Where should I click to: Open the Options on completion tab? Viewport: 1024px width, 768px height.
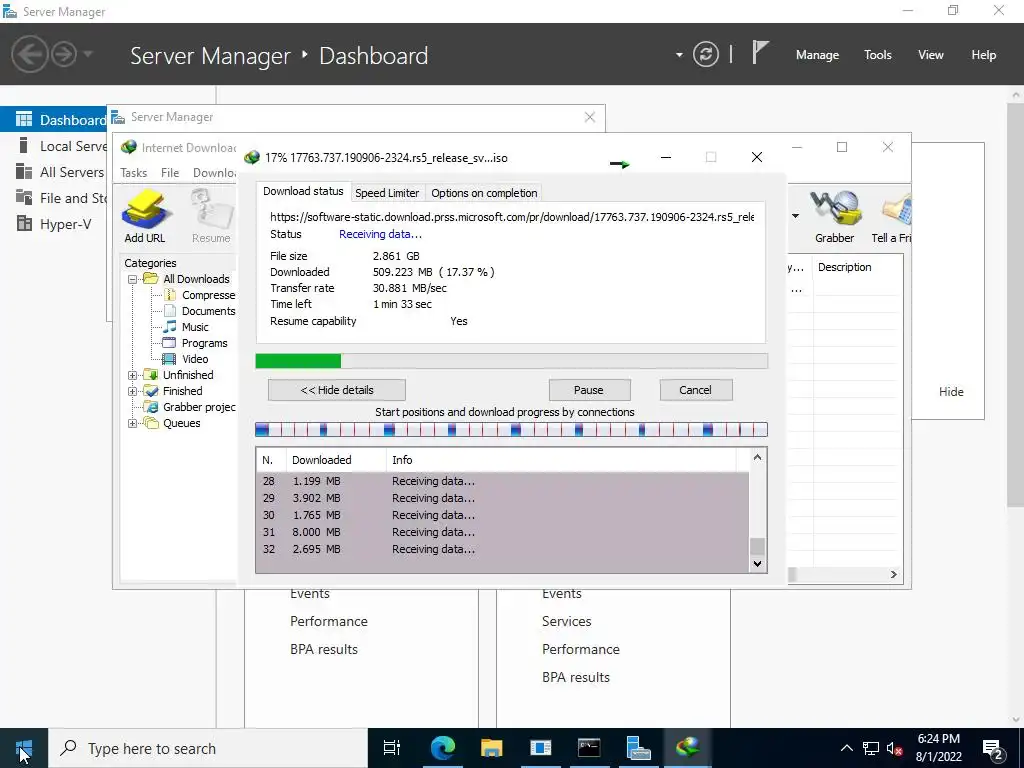click(x=484, y=193)
